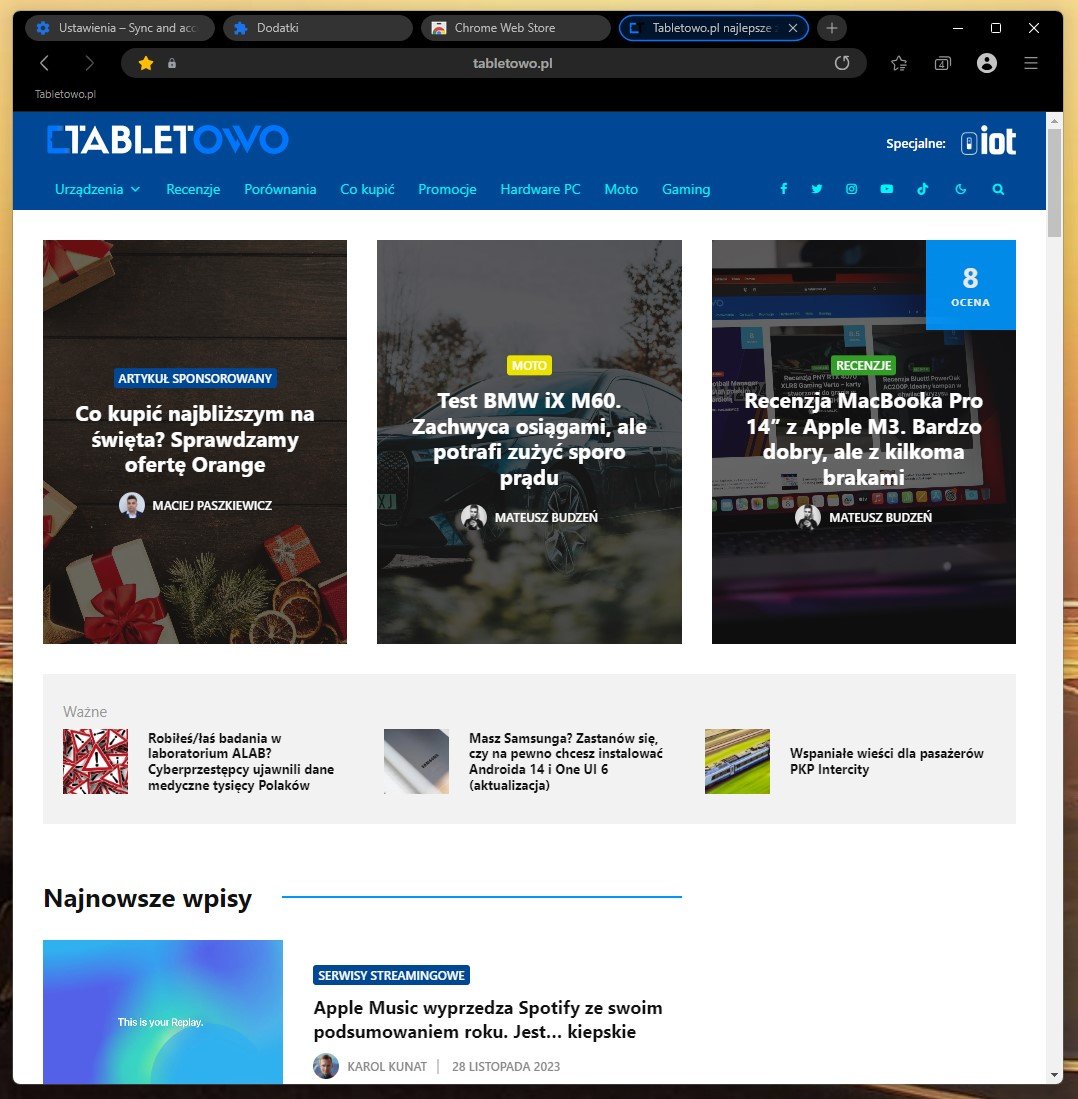Screen dimensions: 1078x1099
Task: Open the Co kupić menu item
Action: tap(367, 189)
